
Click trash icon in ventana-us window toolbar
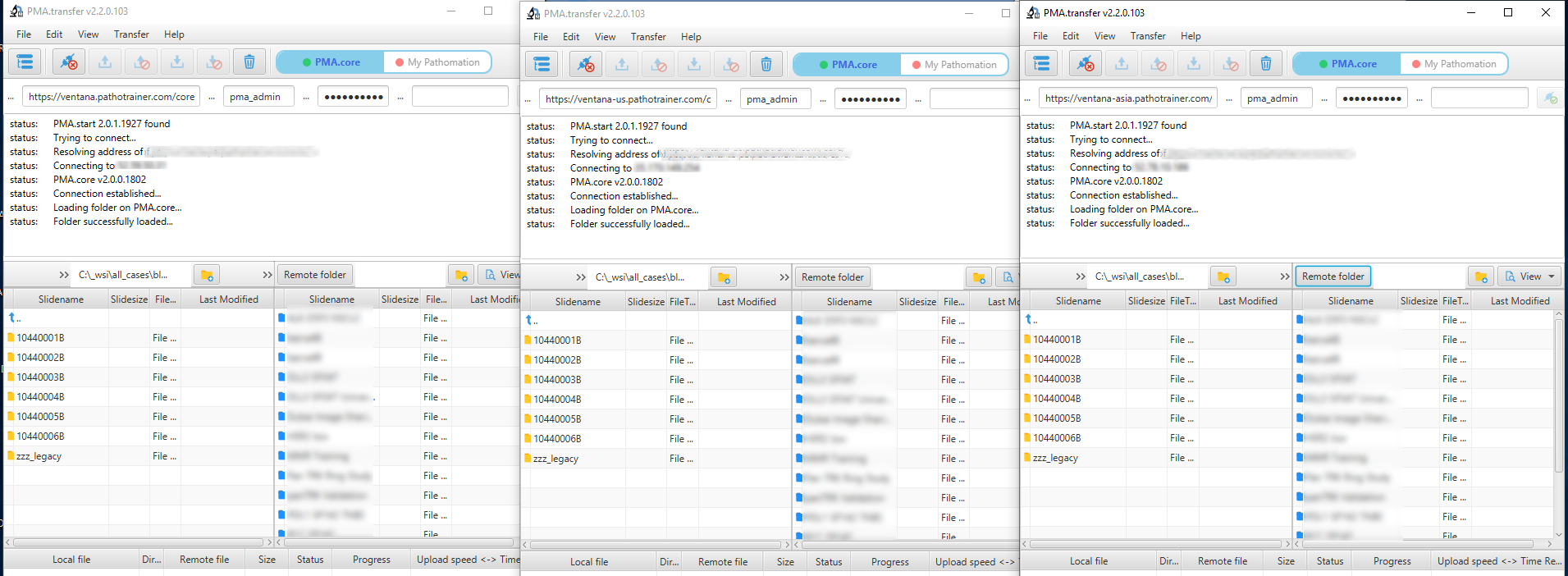[x=766, y=65]
